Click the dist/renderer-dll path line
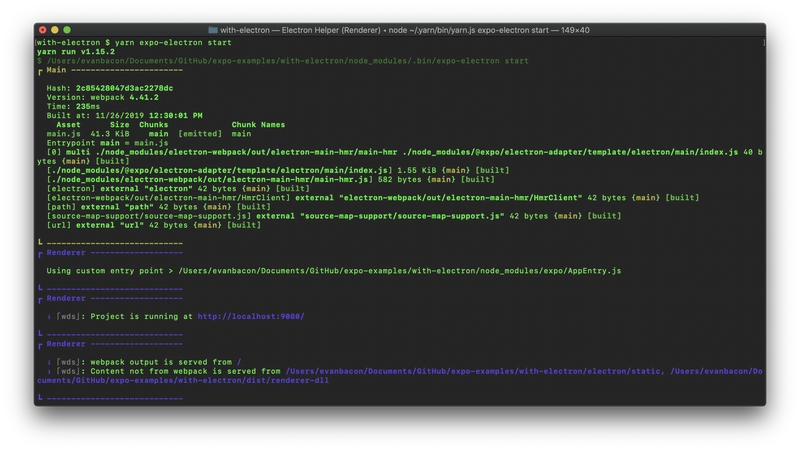Screen dimensions: 800x451 coord(183,381)
